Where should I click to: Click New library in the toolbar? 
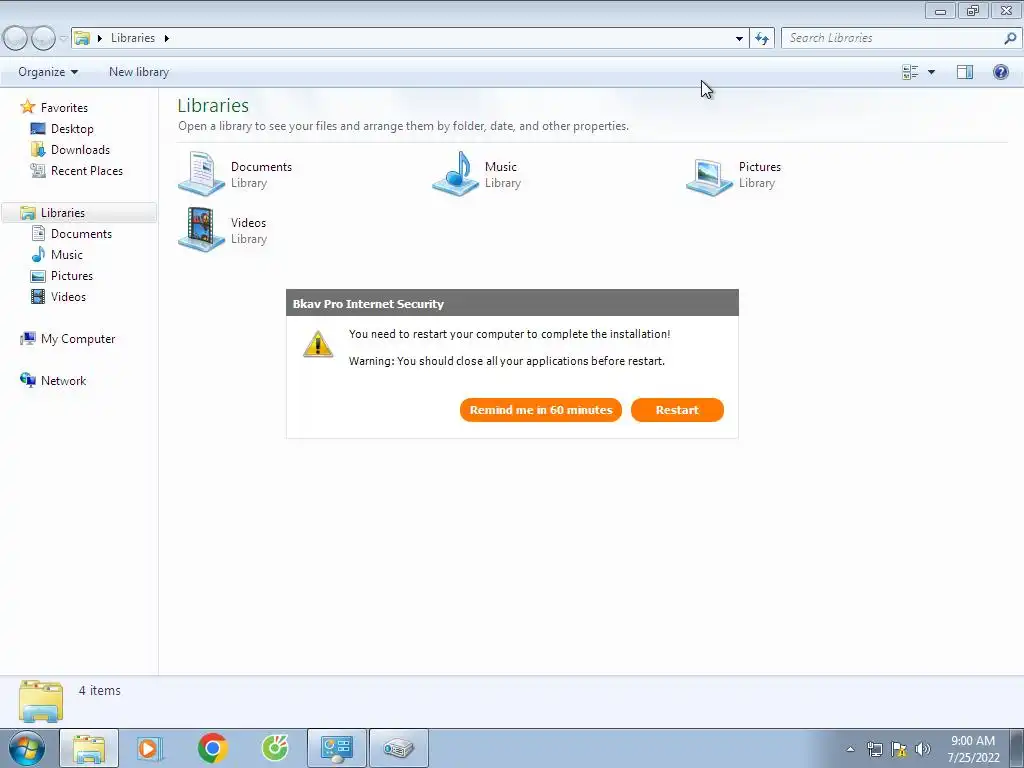[139, 72]
